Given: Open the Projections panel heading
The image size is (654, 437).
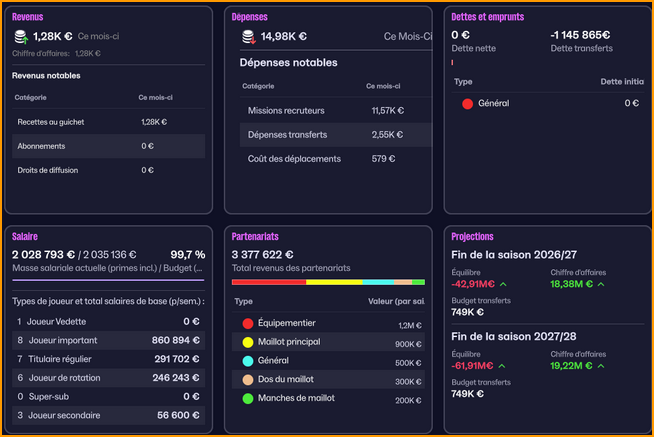Looking at the screenshot, I should click(472, 237).
